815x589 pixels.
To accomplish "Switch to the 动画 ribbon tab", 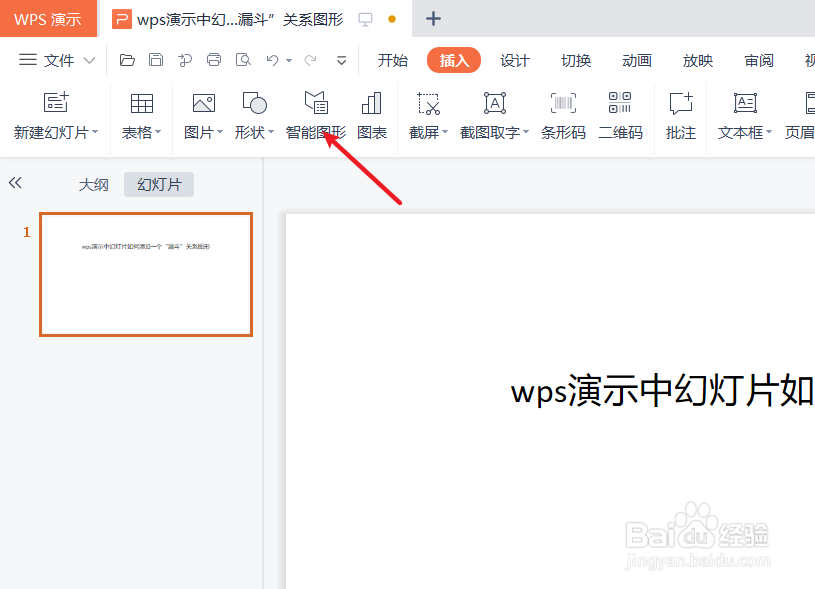I will point(637,60).
